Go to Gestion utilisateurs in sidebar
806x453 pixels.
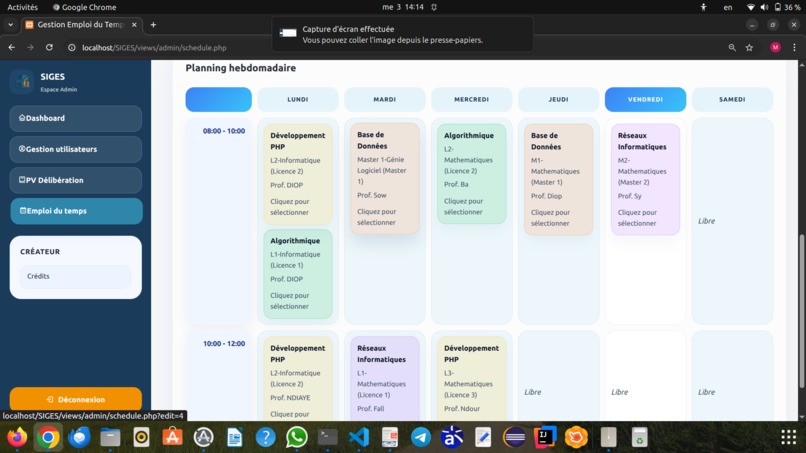click(x=76, y=149)
